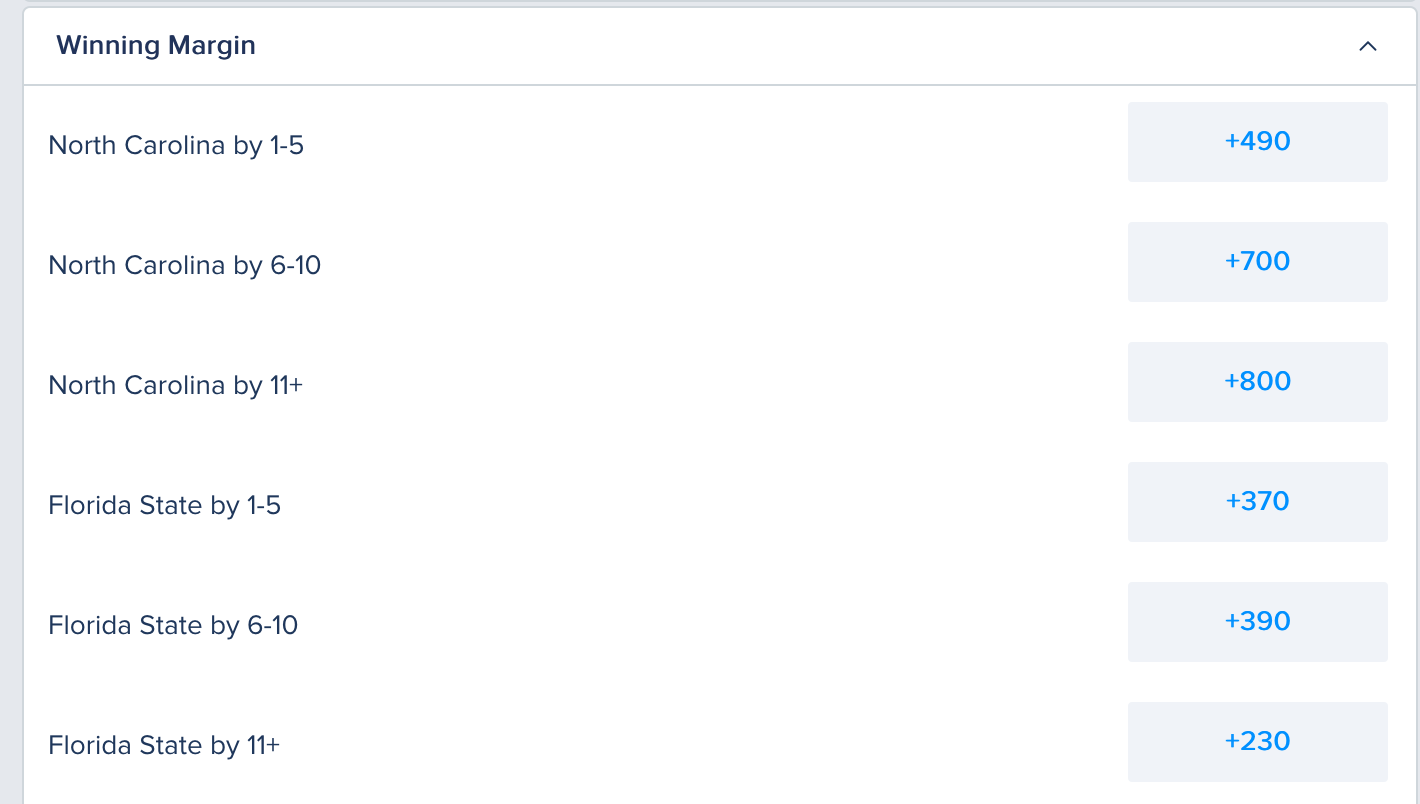Image resolution: width=1420 pixels, height=804 pixels.
Task: Collapse the Winning Margin section chevron
Action: (x=1367, y=46)
